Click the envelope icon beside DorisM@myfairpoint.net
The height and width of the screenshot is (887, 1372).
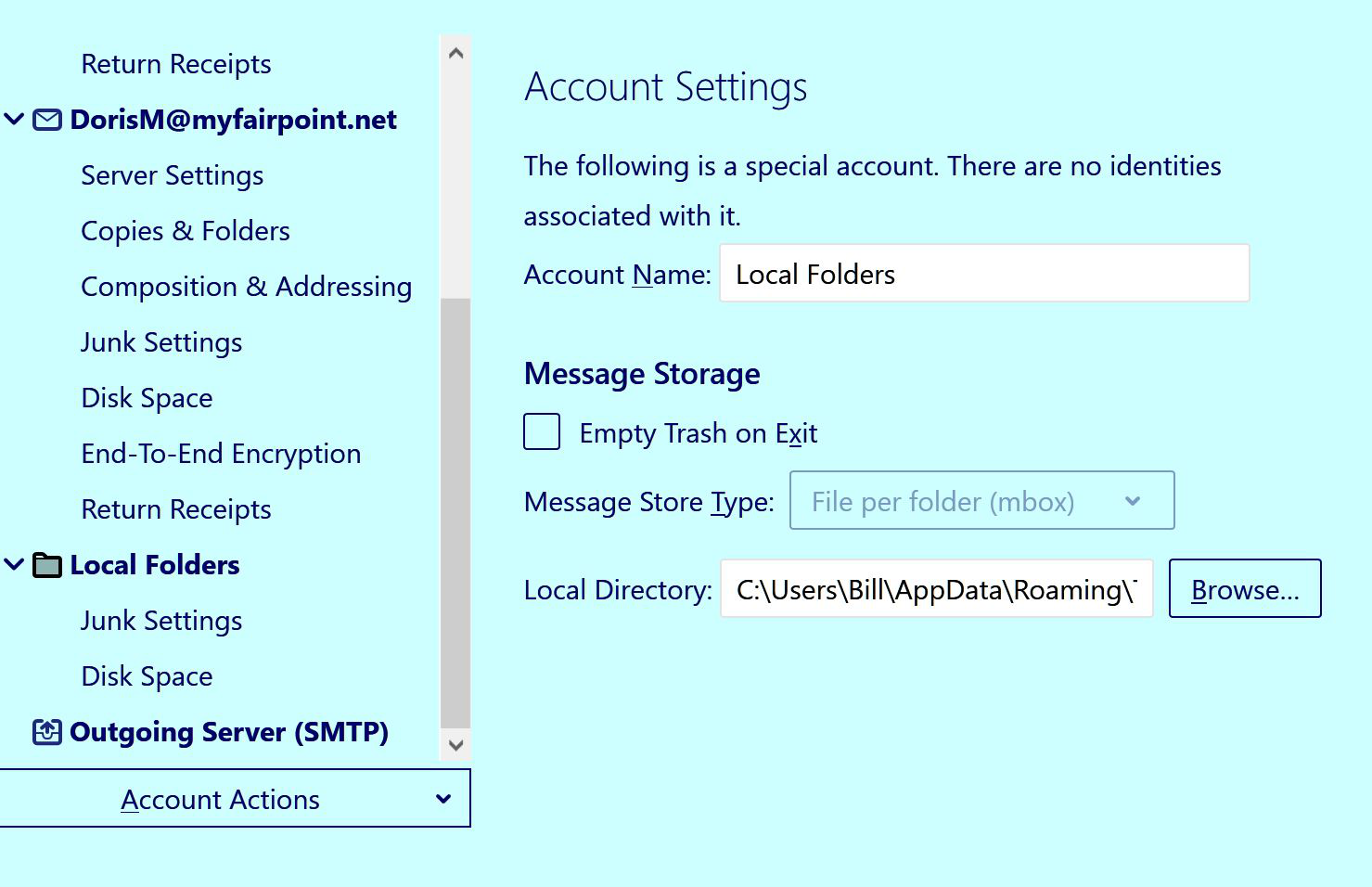pyautogui.click(x=47, y=120)
